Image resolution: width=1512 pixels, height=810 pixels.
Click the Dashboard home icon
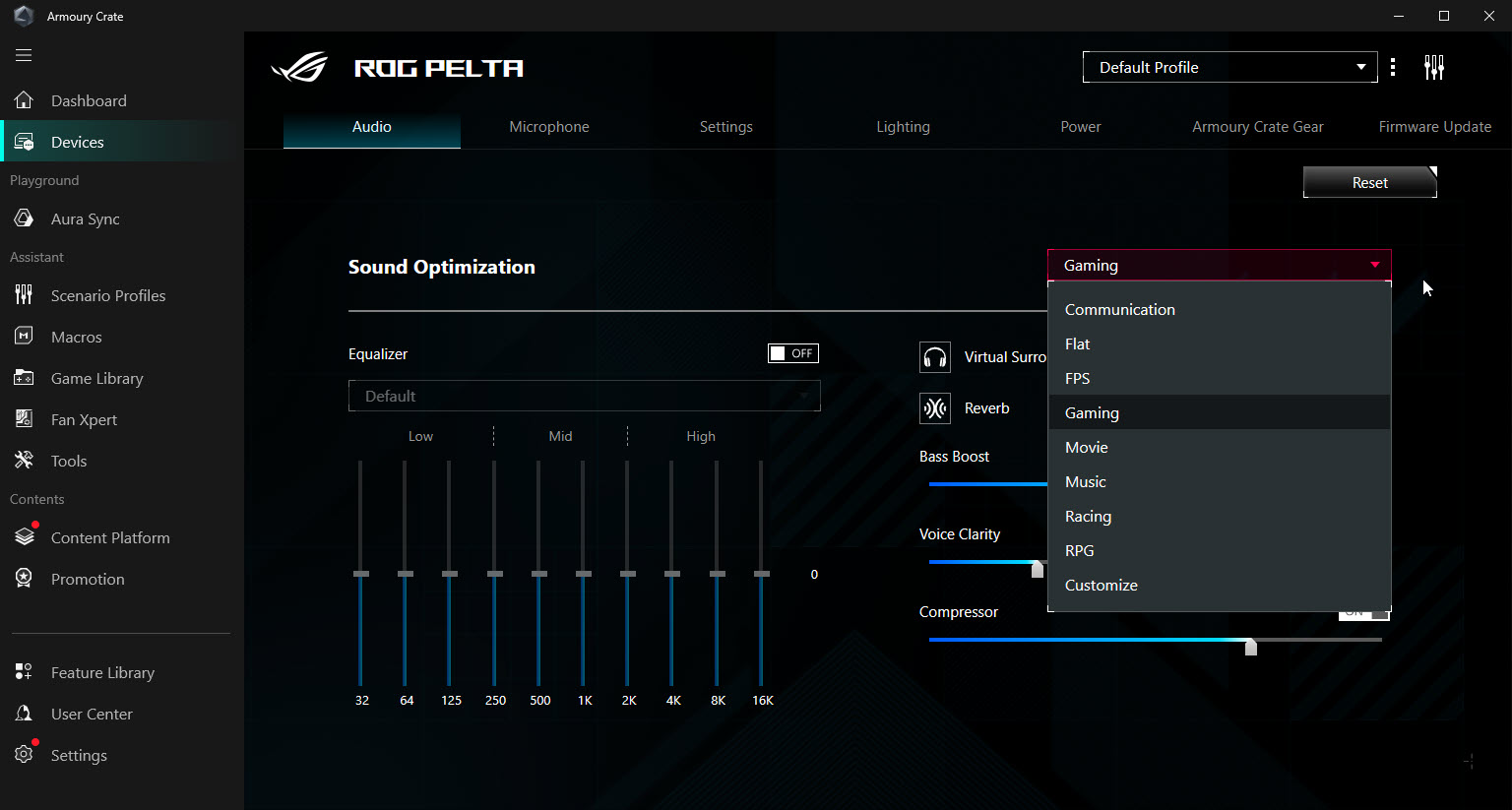(x=25, y=100)
